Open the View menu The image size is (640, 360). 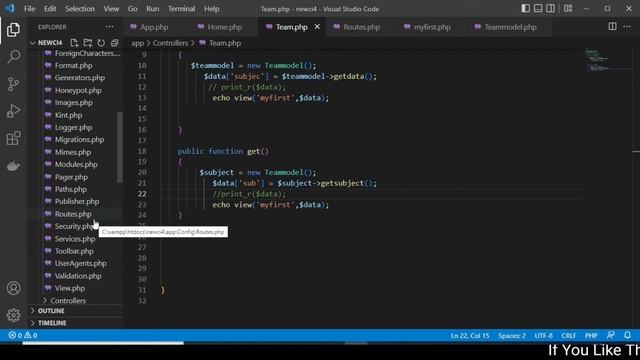(x=111, y=9)
